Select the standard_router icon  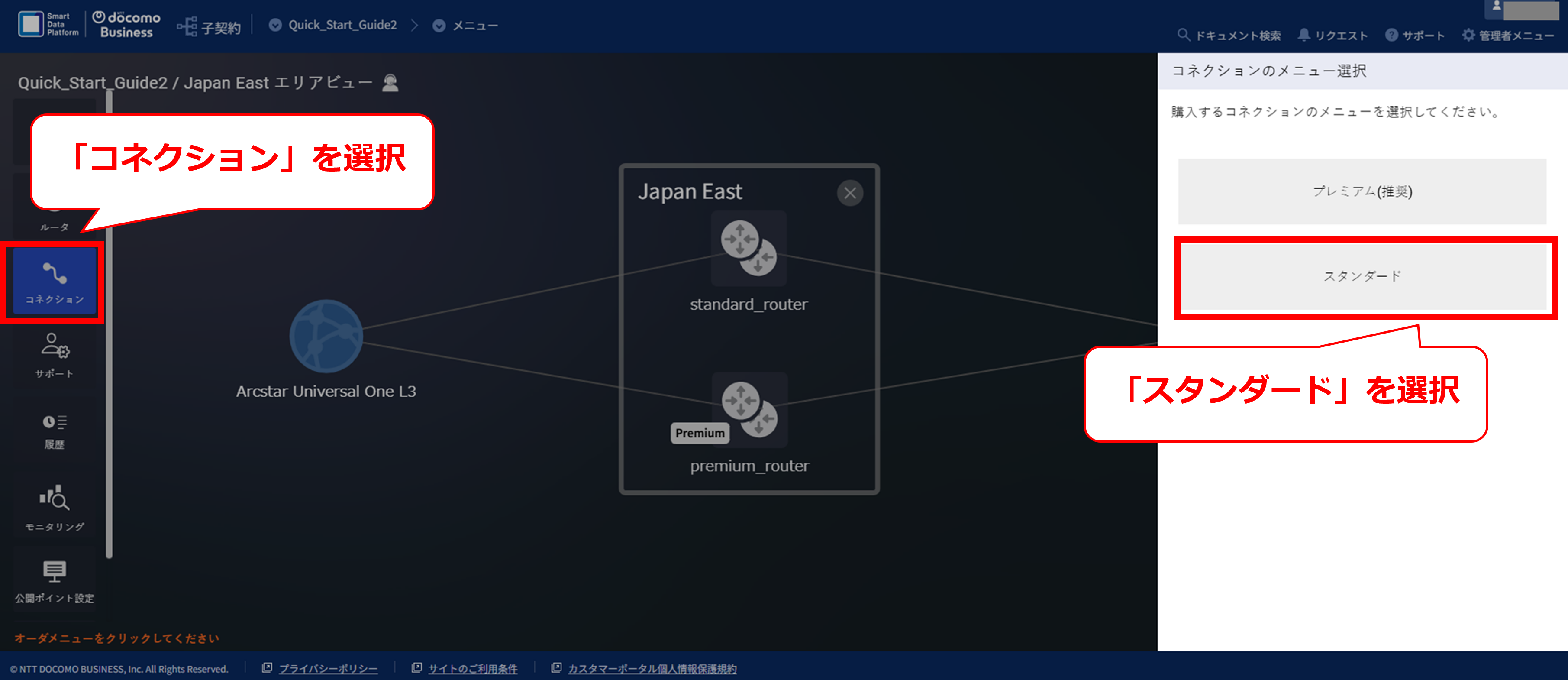(x=749, y=248)
